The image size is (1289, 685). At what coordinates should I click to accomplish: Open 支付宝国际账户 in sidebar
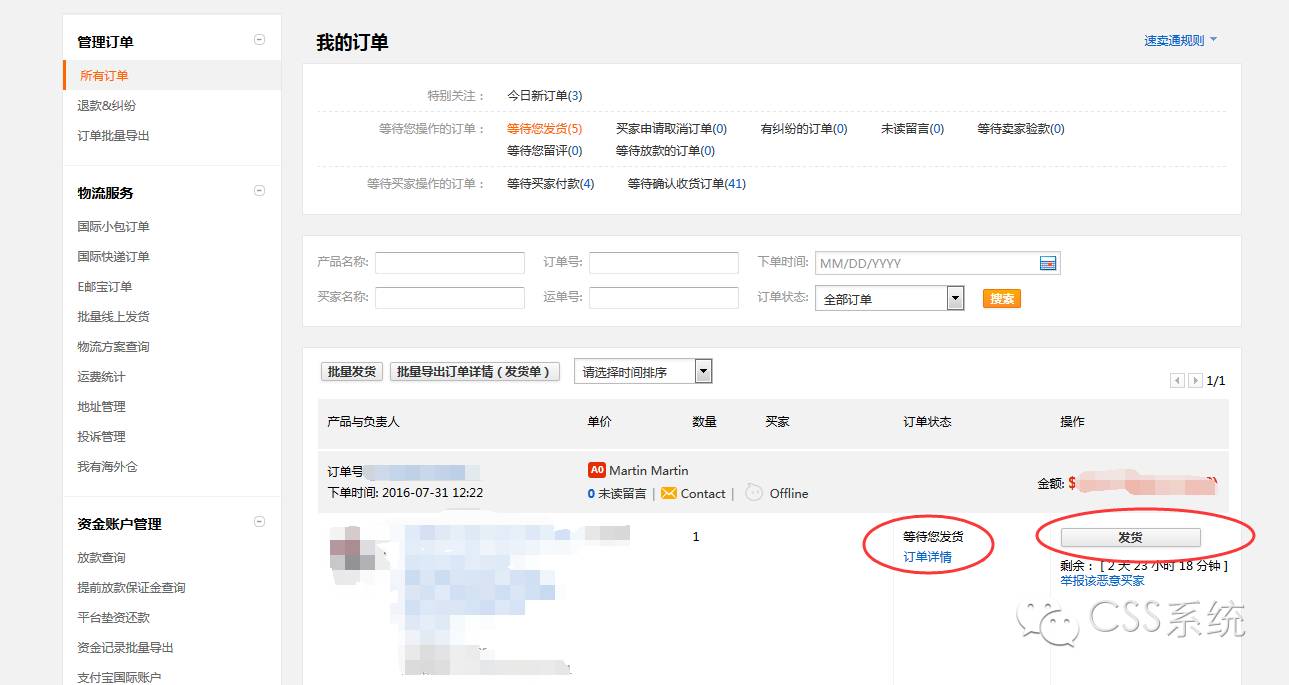click(x=119, y=677)
